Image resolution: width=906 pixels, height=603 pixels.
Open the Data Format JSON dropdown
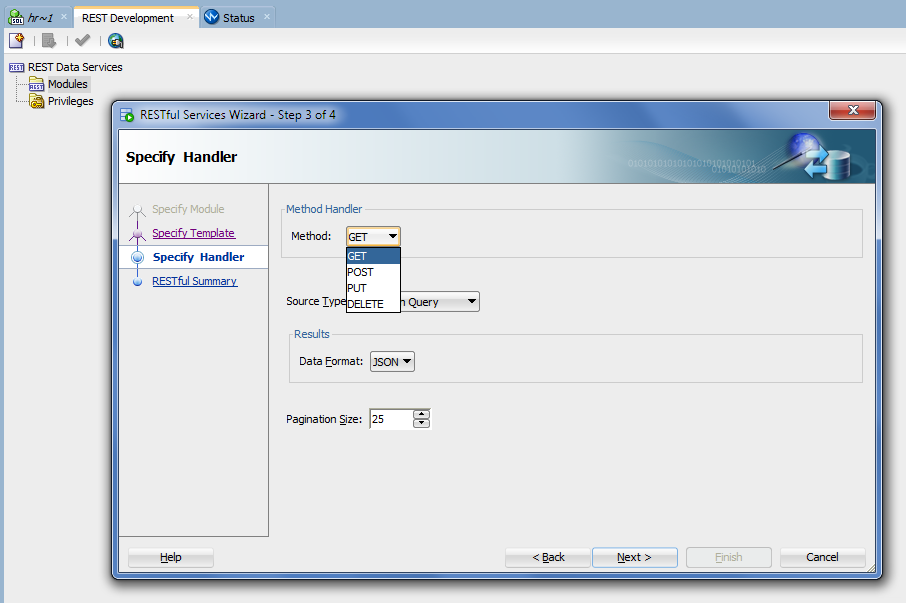[392, 362]
